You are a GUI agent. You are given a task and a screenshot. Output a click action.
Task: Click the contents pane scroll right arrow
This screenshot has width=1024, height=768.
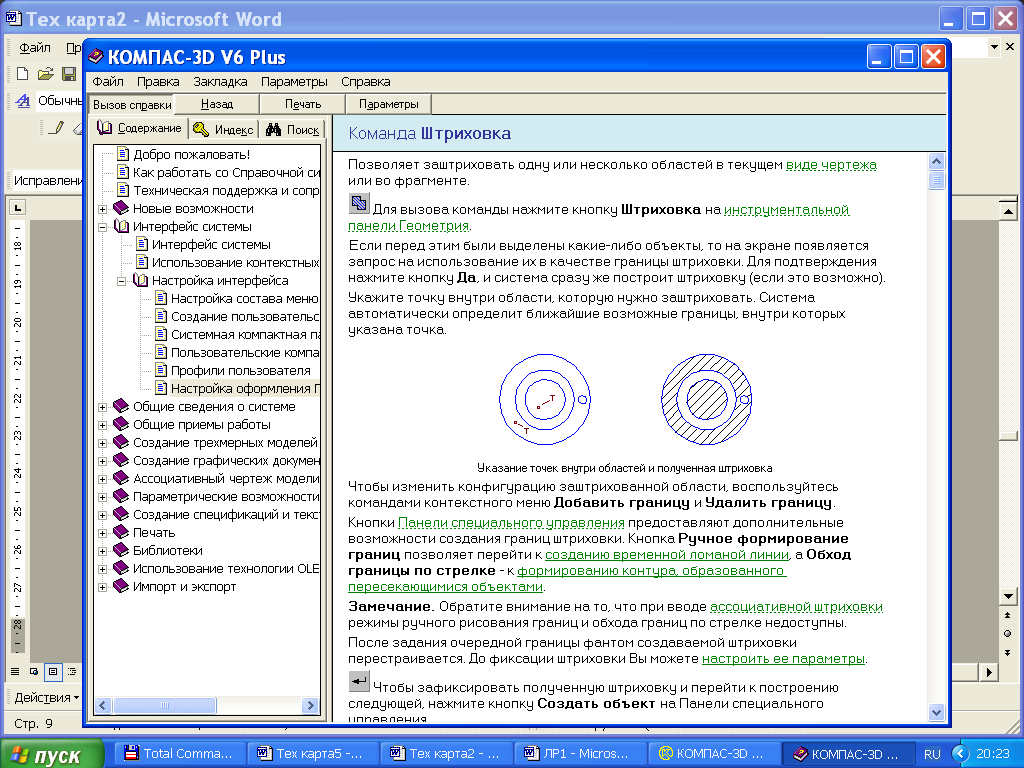point(311,705)
